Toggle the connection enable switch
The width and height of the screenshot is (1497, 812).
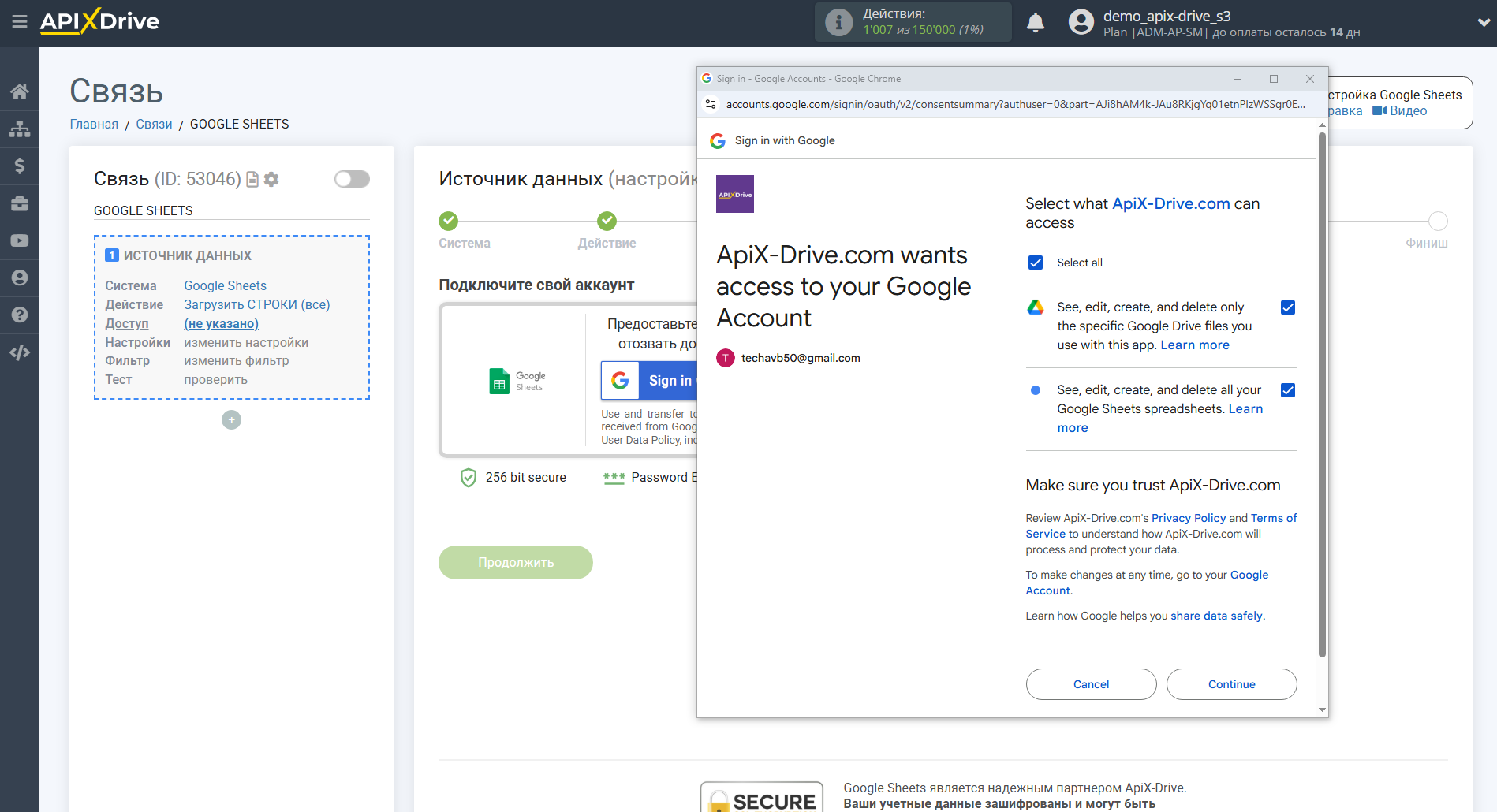[352, 179]
